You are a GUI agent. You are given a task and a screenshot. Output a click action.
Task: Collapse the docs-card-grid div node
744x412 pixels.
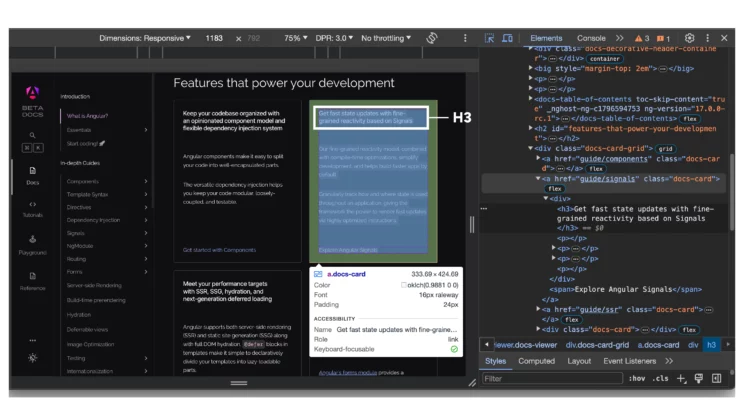[x=530, y=148]
